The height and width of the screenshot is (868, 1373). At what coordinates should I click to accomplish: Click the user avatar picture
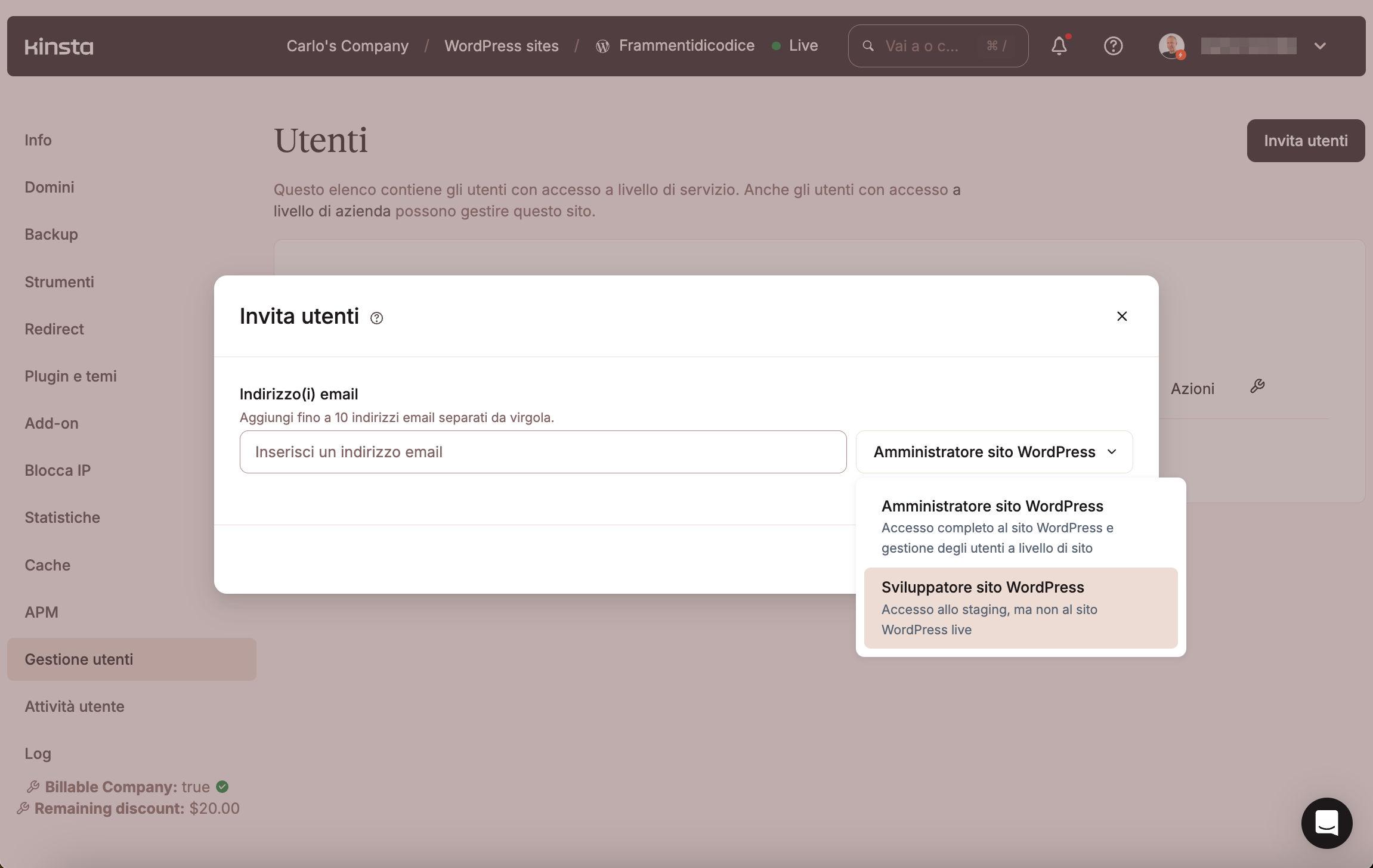[x=1171, y=46]
